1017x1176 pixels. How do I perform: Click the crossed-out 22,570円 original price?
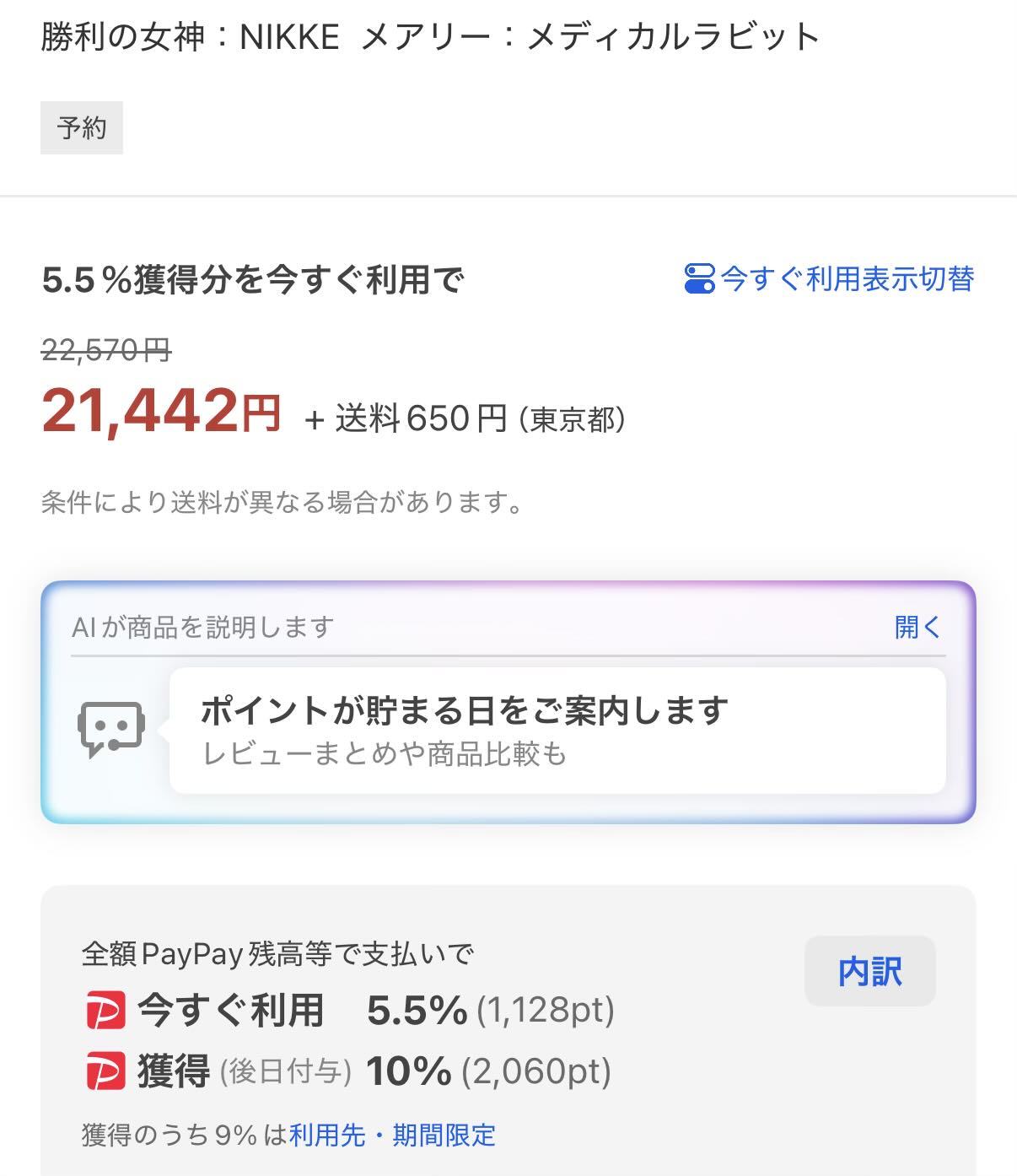[x=106, y=349]
